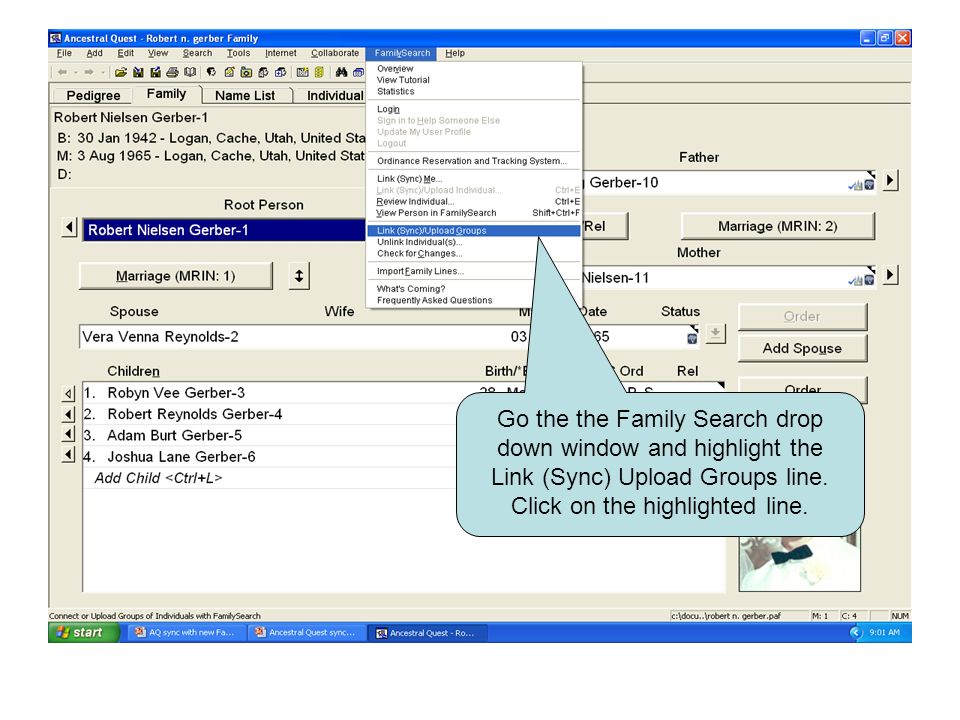Navigate right arrow beside Father Gerber-10
Screen dimensions: 960x720
(890, 181)
